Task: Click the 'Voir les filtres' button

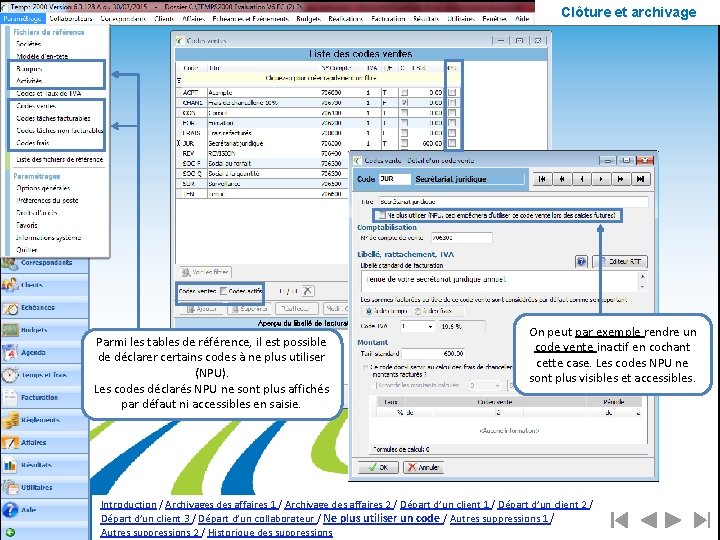Action: click(206, 272)
